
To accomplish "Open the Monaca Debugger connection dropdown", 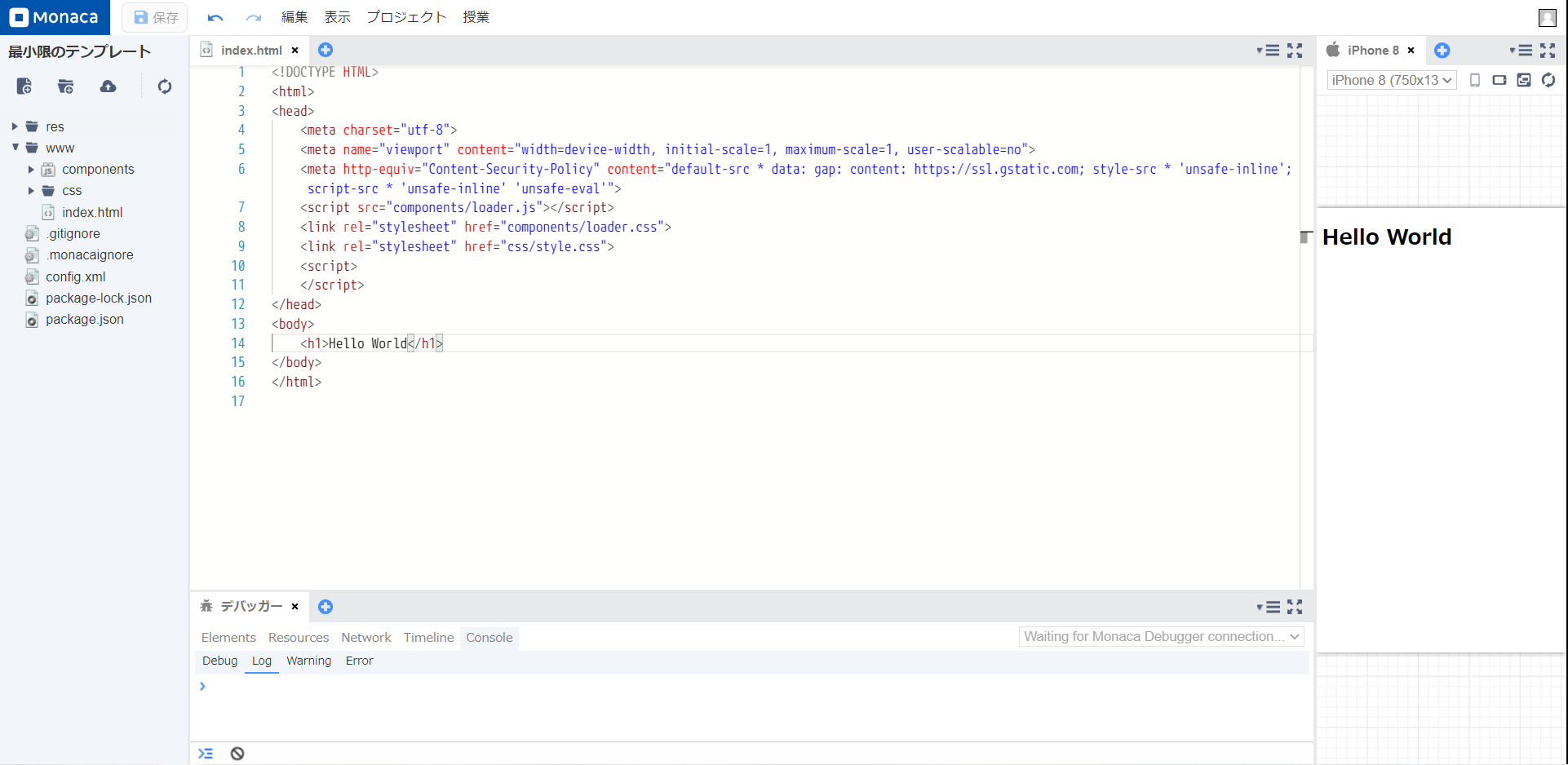I will coord(1161,636).
